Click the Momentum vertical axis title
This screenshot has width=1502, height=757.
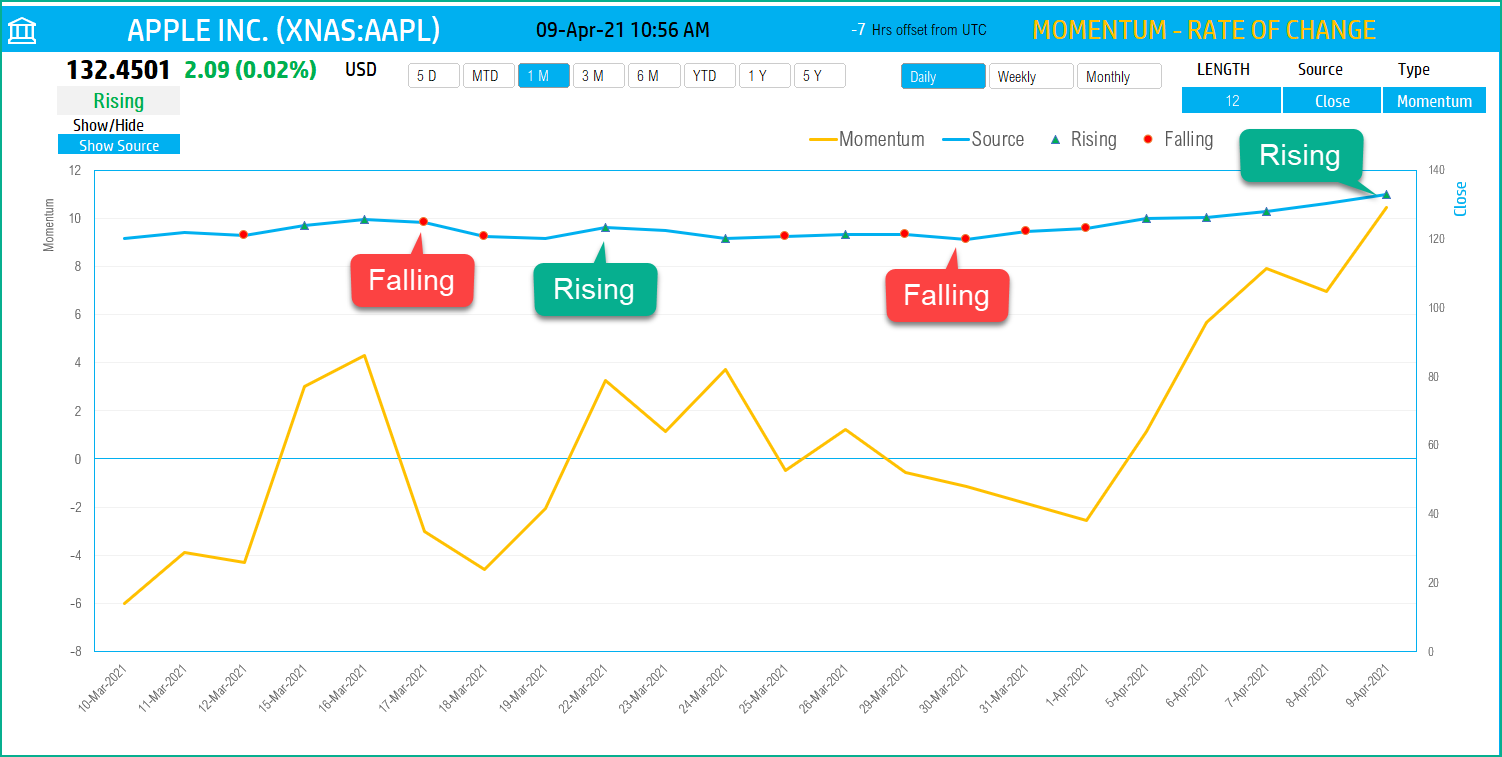[x=48, y=225]
